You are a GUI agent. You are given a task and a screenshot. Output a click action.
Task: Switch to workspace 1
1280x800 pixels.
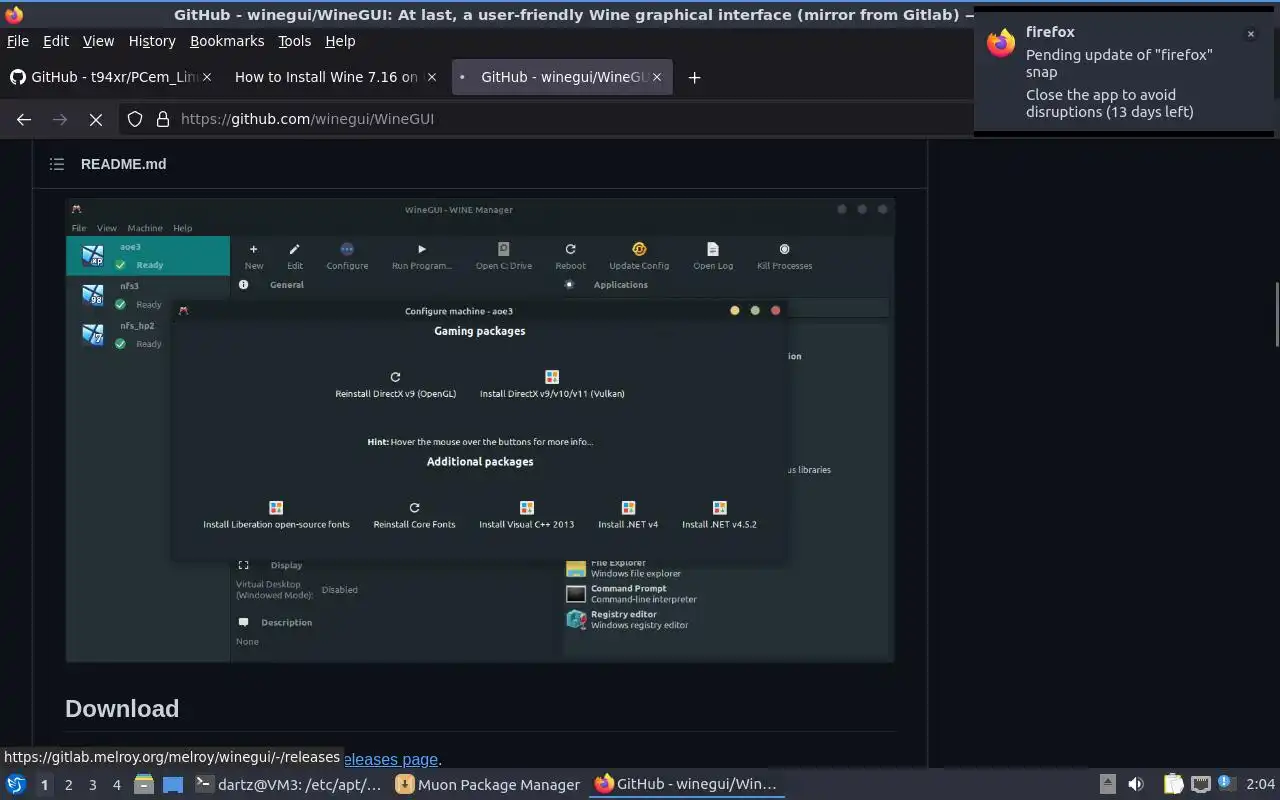pos(44,785)
